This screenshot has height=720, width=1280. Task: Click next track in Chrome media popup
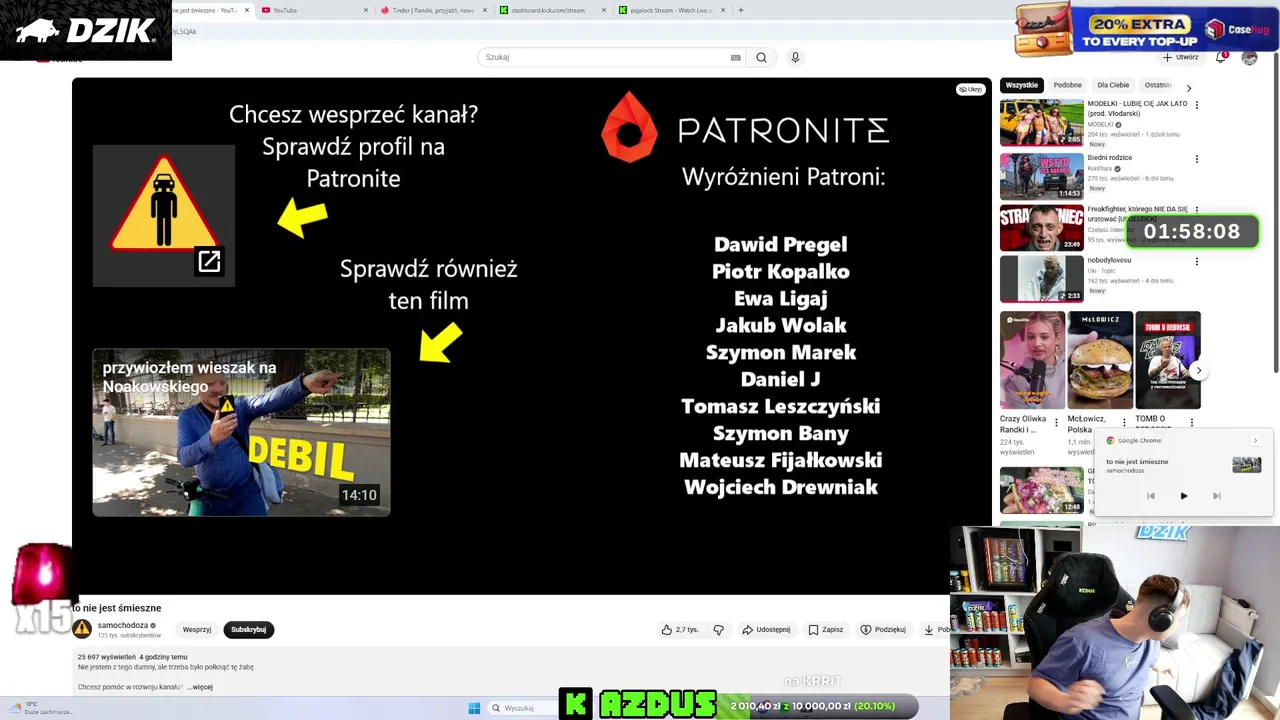click(1217, 496)
